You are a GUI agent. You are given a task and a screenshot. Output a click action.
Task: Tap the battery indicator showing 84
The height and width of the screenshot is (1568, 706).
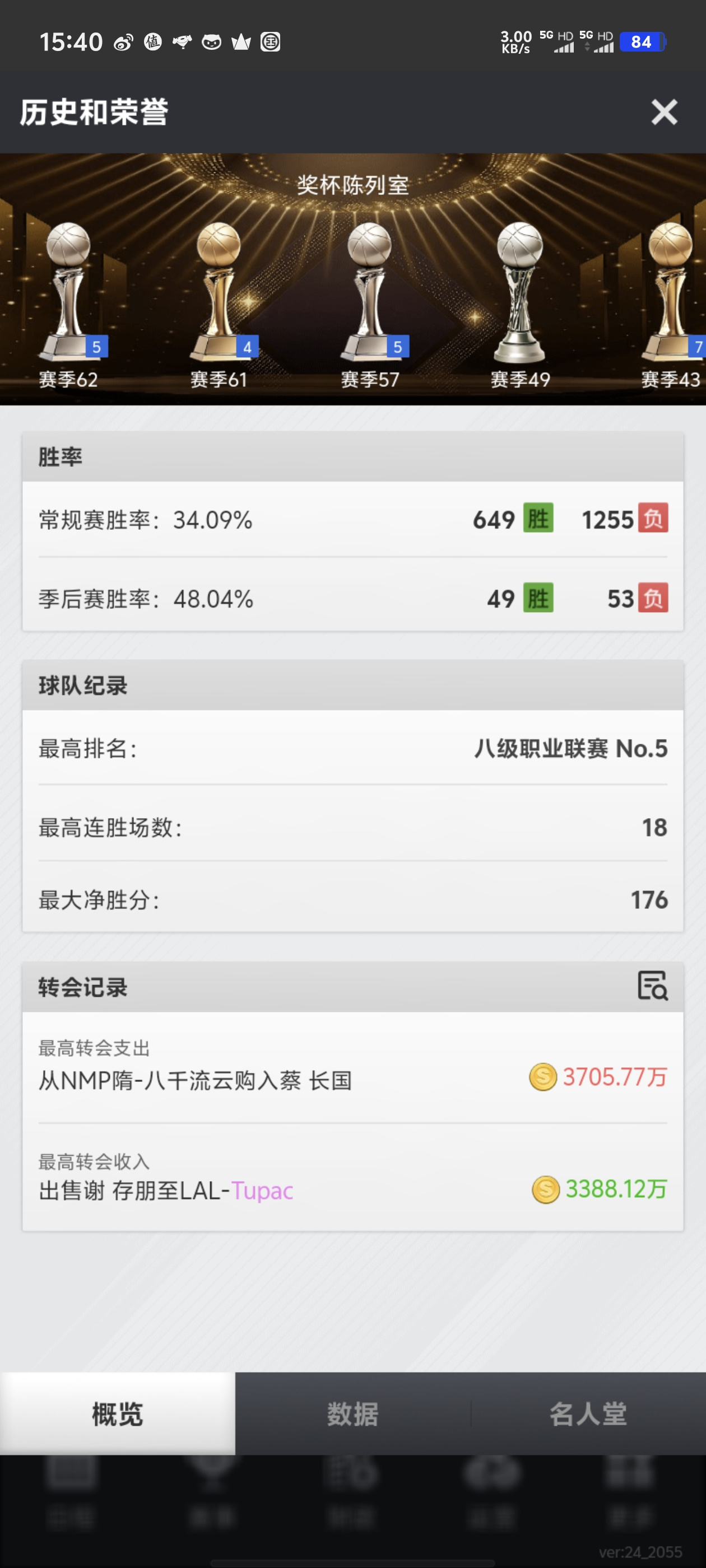coord(643,42)
